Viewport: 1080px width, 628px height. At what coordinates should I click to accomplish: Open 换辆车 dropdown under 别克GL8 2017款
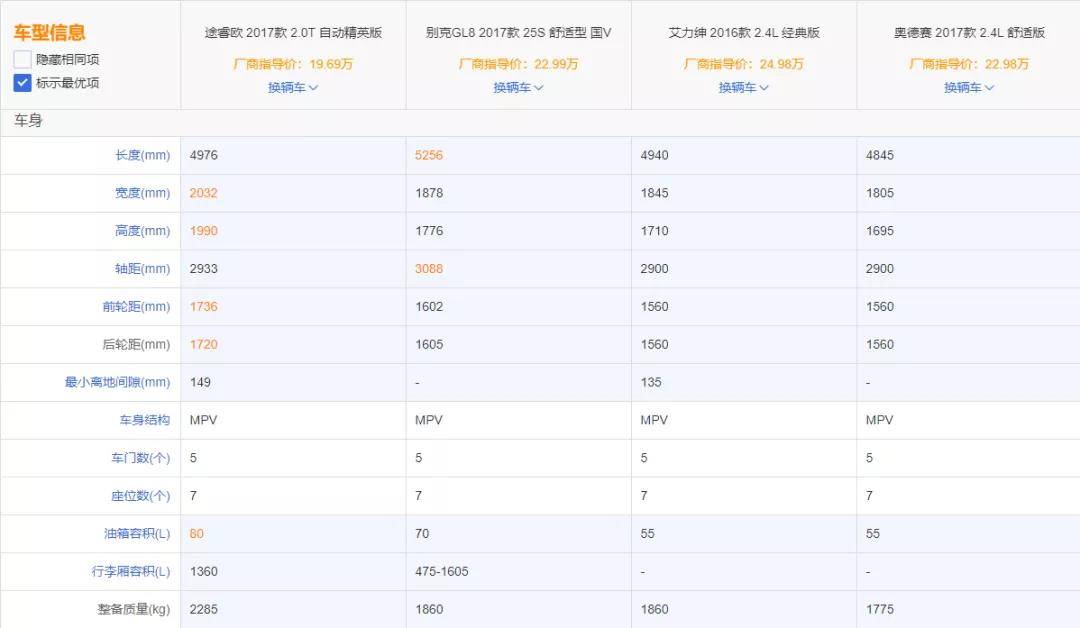pos(518,88)
